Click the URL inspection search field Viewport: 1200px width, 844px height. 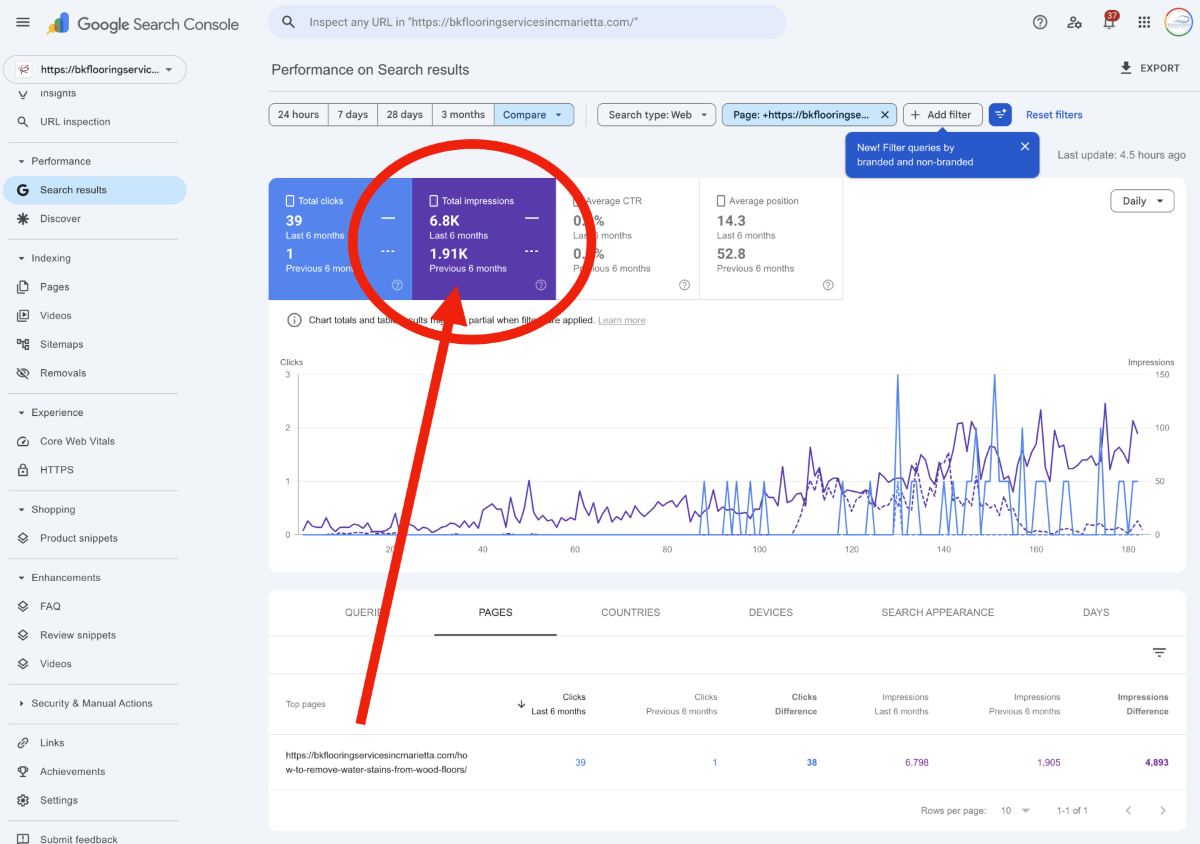tap(527, 22)
